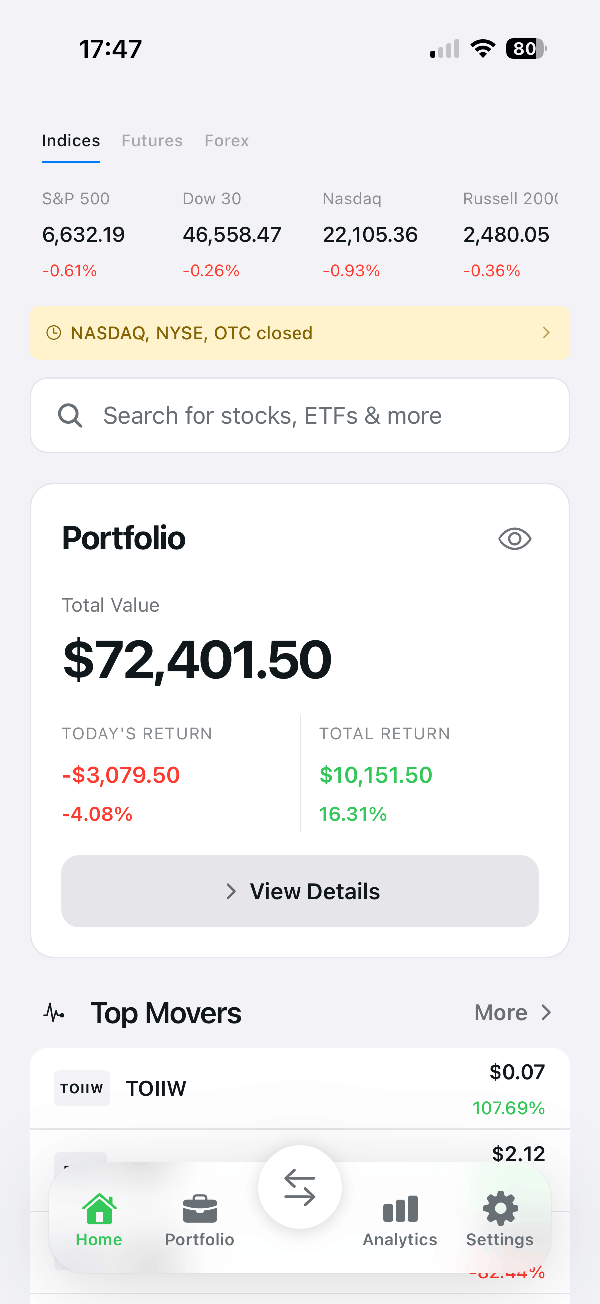
Task: Tap the TOIIW ticker logo
Action: pos(82,1088)
